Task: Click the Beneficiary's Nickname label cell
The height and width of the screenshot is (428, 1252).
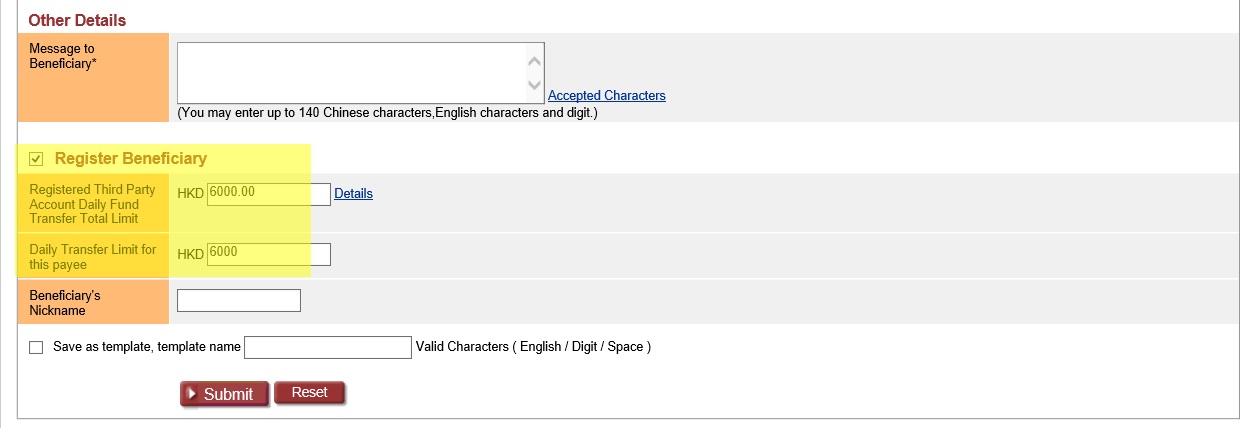Action: pyautogui.click(x=92, y=303)
